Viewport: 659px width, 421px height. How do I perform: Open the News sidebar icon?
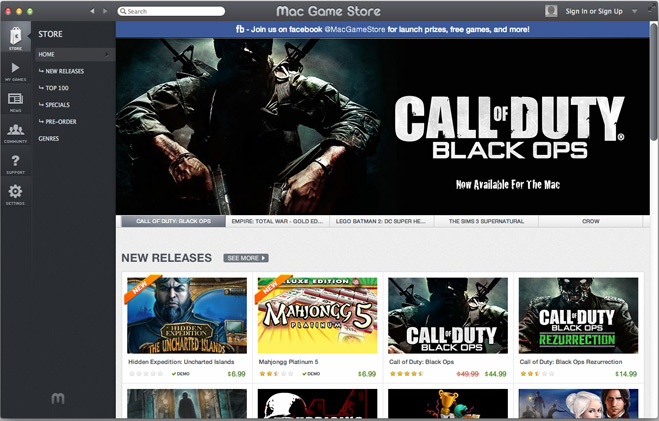click(x=16, y=102)
